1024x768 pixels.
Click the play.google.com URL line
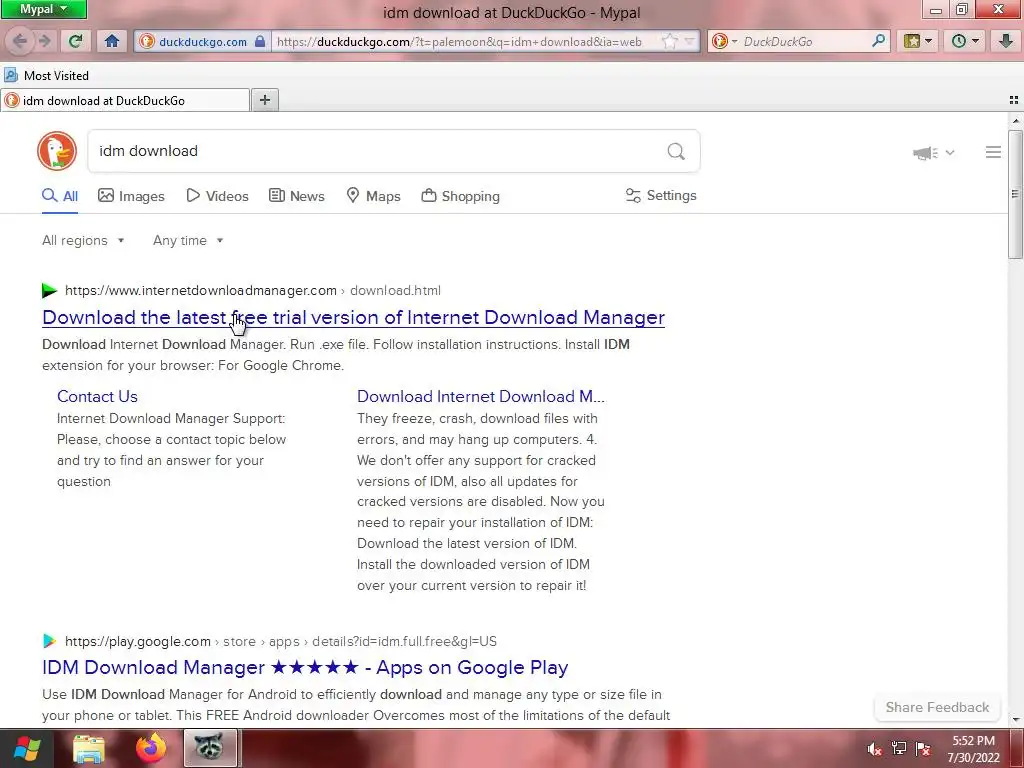(x=281, y=641)
